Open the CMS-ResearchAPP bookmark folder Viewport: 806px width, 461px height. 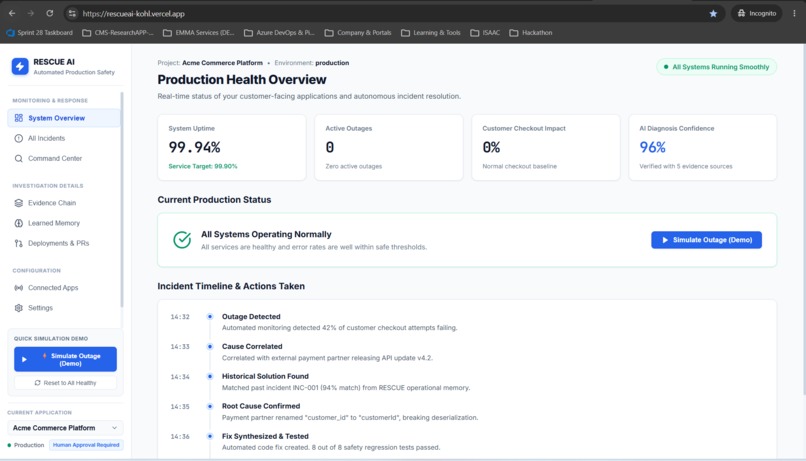pyautogui.click(x=118, y=32)
